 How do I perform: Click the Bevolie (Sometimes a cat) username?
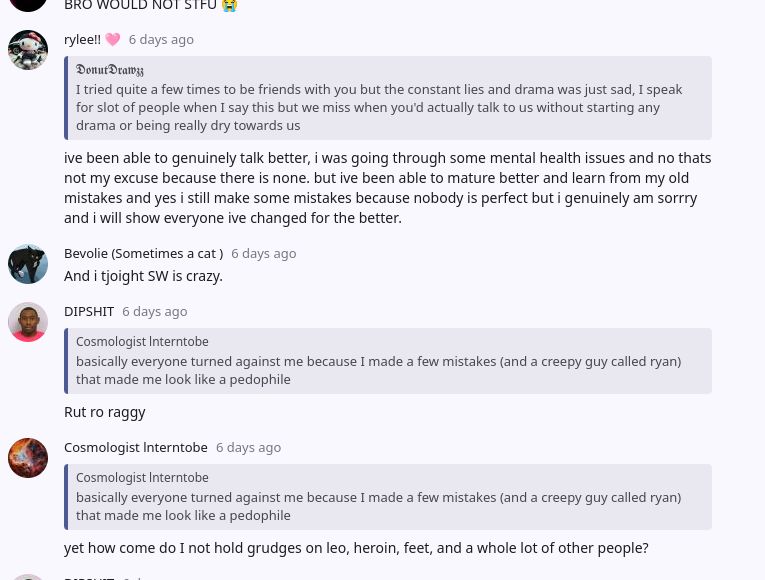tap(143, 254)
